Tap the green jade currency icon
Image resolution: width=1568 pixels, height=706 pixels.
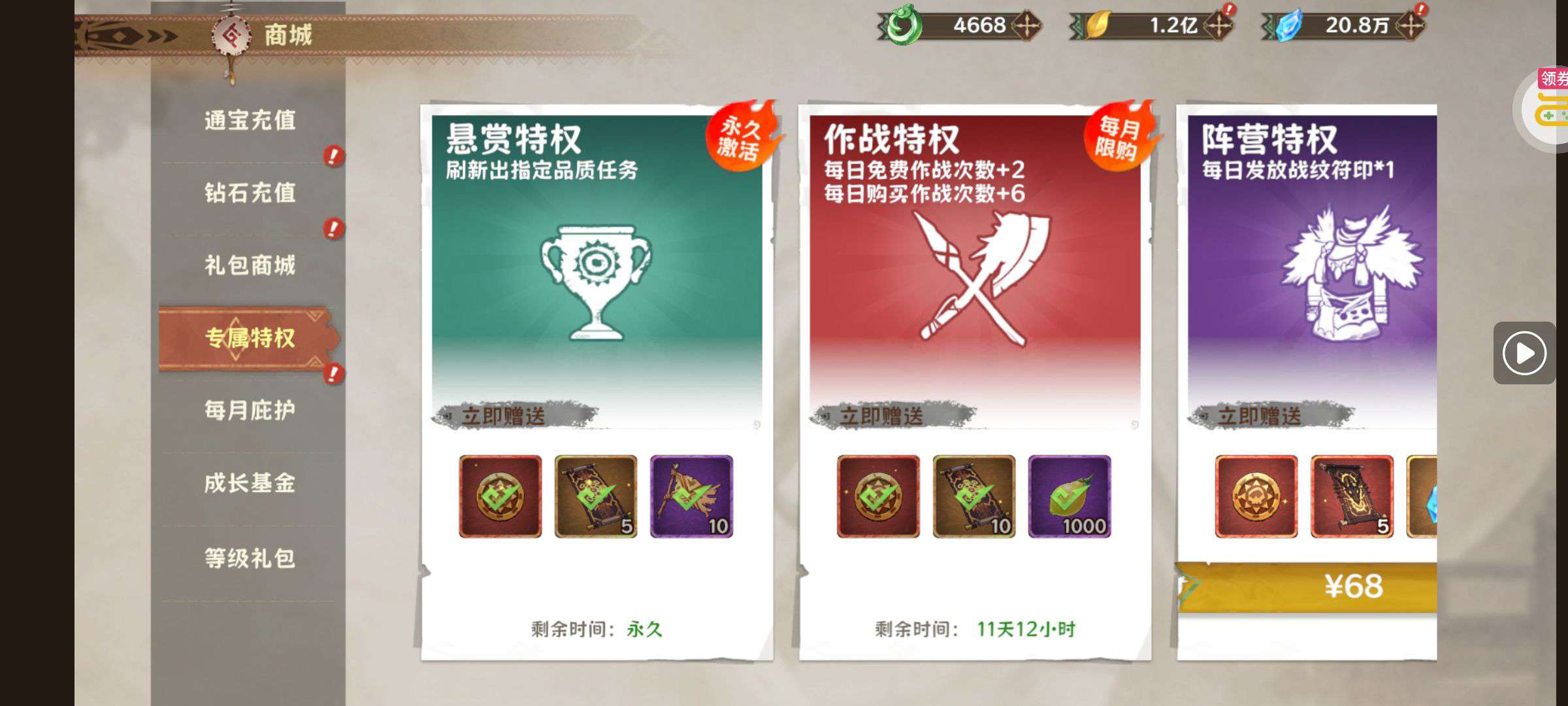(904, 25)
